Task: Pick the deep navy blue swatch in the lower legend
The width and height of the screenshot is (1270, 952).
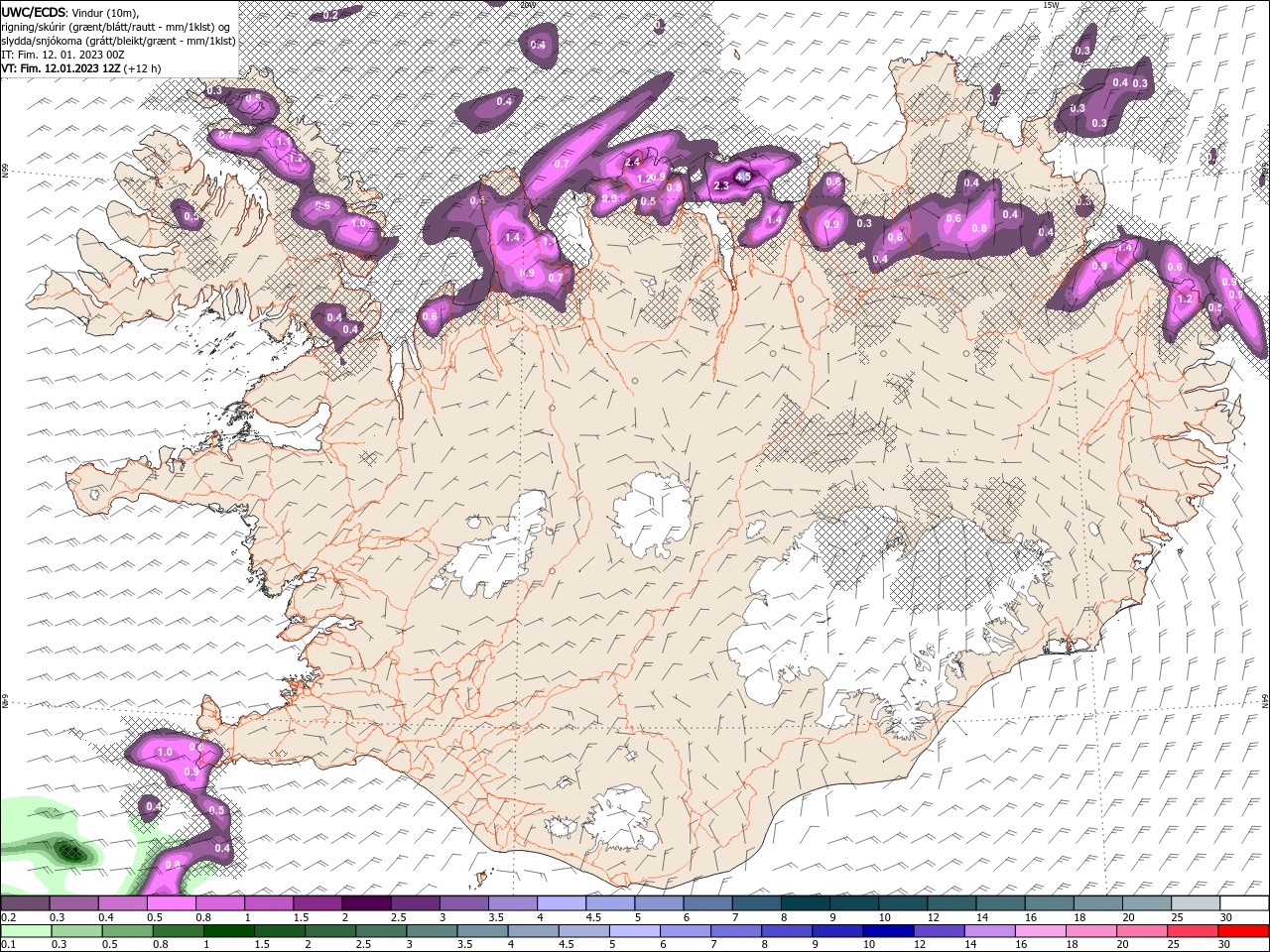Action: point(887,931)
